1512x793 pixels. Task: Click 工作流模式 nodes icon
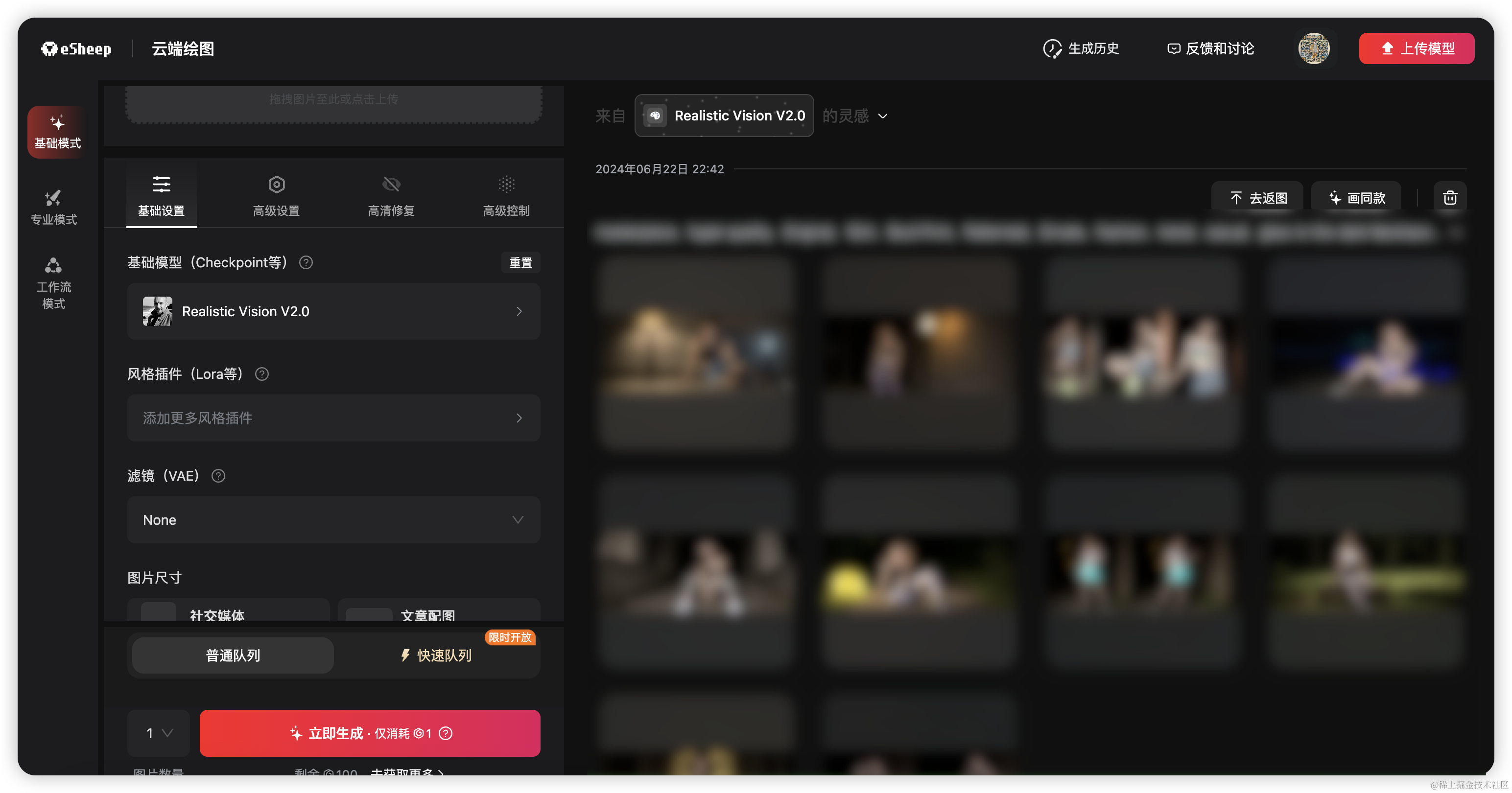53,265
